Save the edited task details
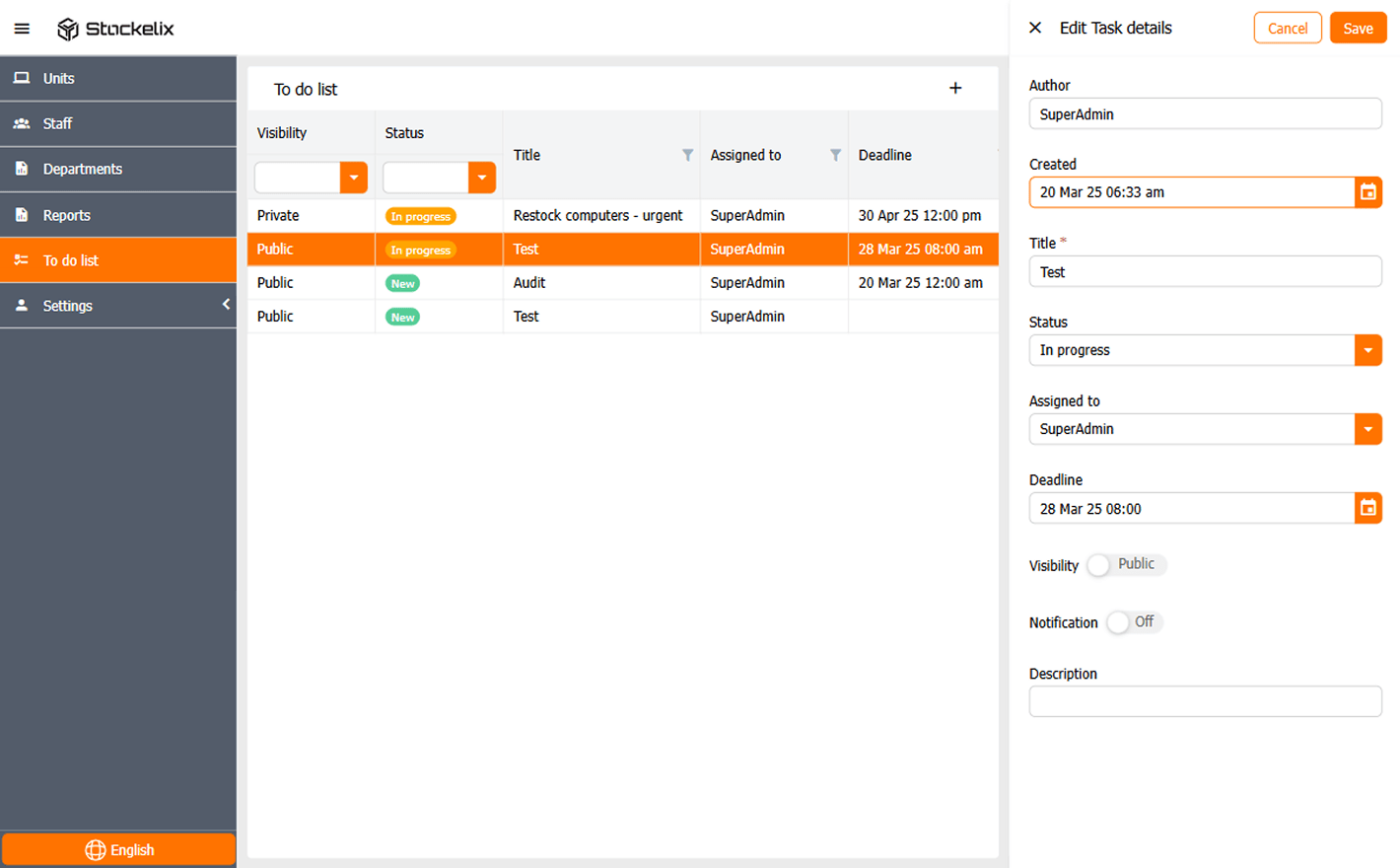This screenshot has width=1400, height=868. point(1358,28)
